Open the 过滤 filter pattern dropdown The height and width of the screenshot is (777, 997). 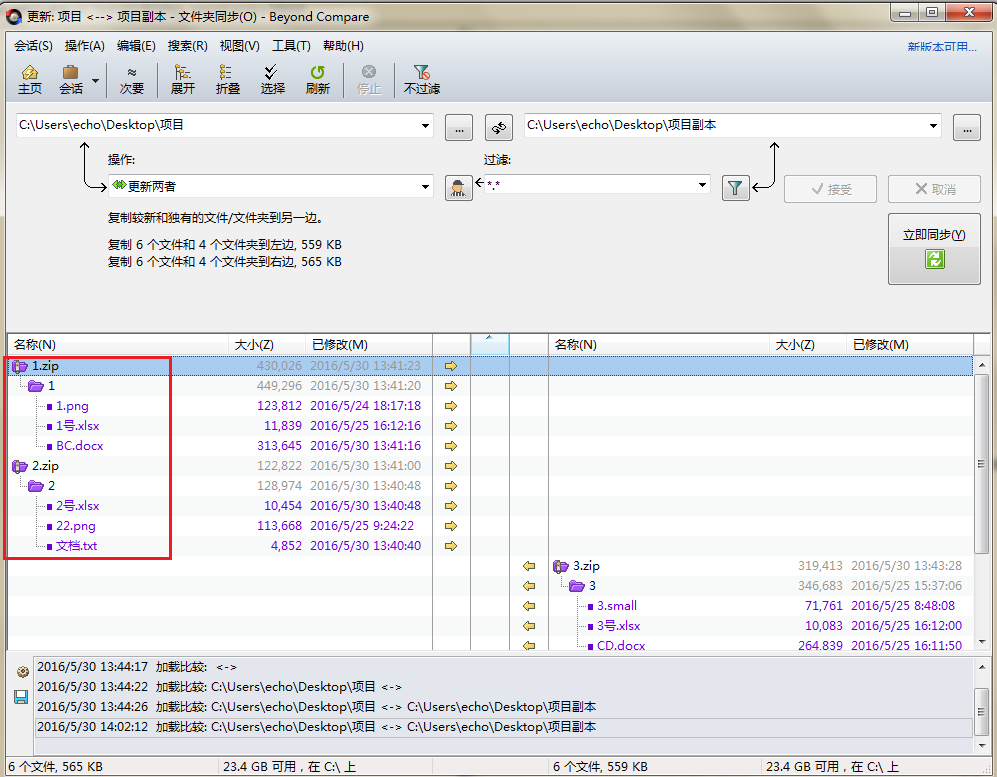tap(703, 186)
